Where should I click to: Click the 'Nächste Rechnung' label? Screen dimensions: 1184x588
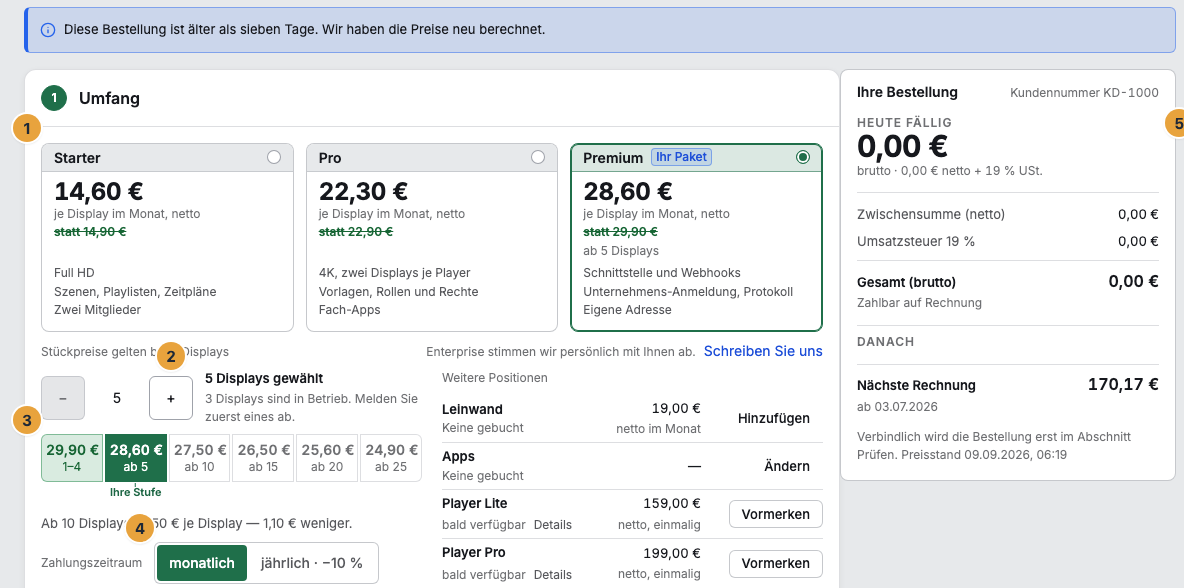pyautogui.click(x=917, y=385)
